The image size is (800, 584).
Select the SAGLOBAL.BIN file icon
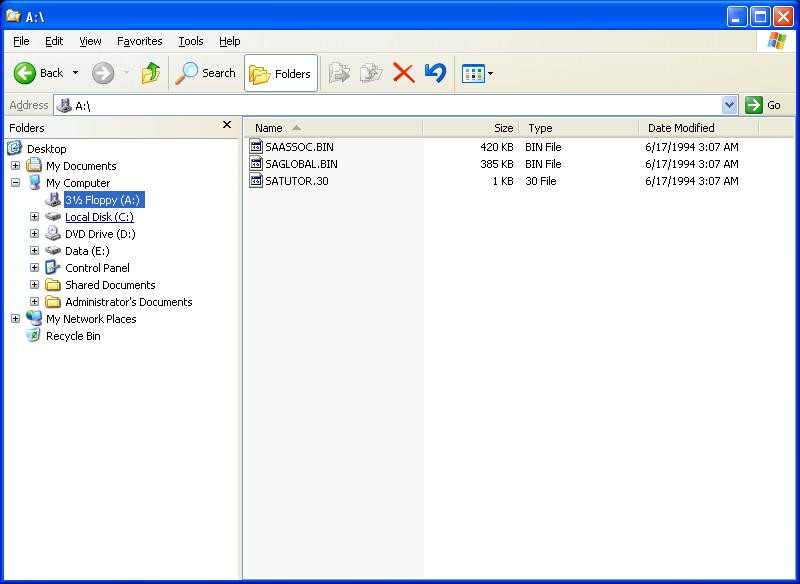[258, 164]
